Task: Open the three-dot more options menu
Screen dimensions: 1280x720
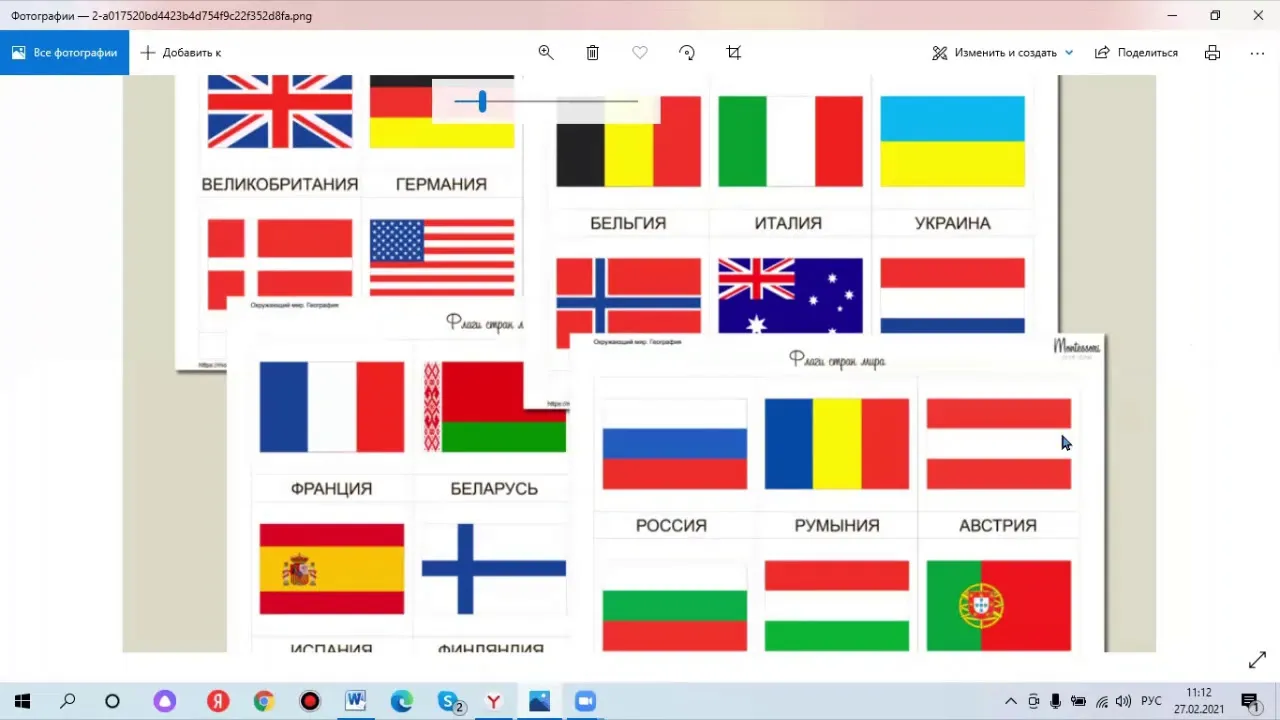Action: click(1258, 53)
